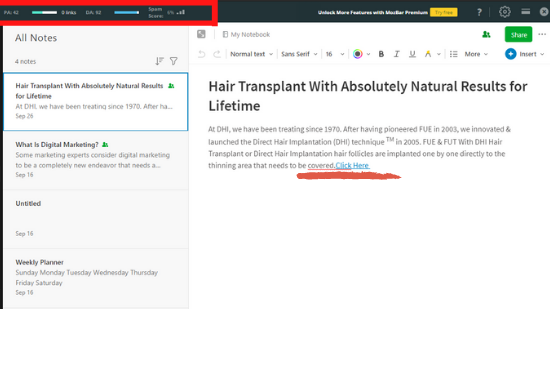
Task: Click the shared icon on the Digital Marketing note
Action: [x=105, y=144]
